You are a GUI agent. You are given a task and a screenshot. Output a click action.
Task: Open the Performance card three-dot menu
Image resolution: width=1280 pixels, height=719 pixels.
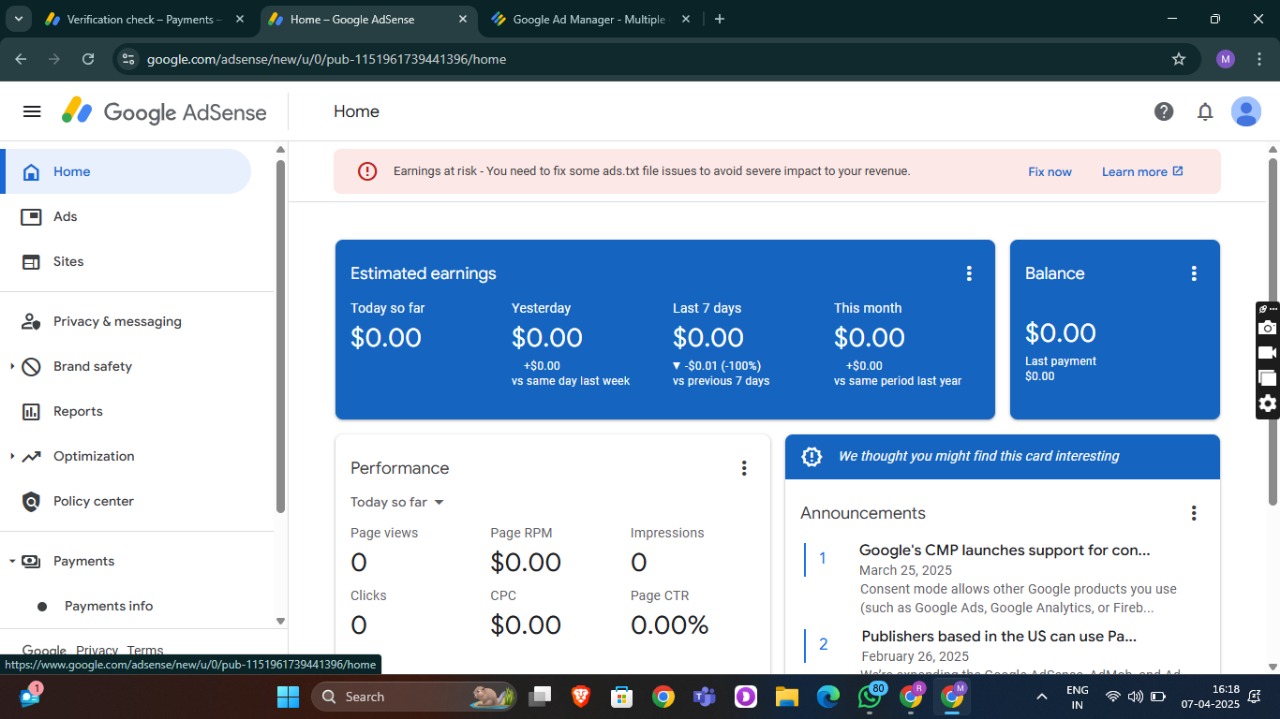(x=743, y=468)
